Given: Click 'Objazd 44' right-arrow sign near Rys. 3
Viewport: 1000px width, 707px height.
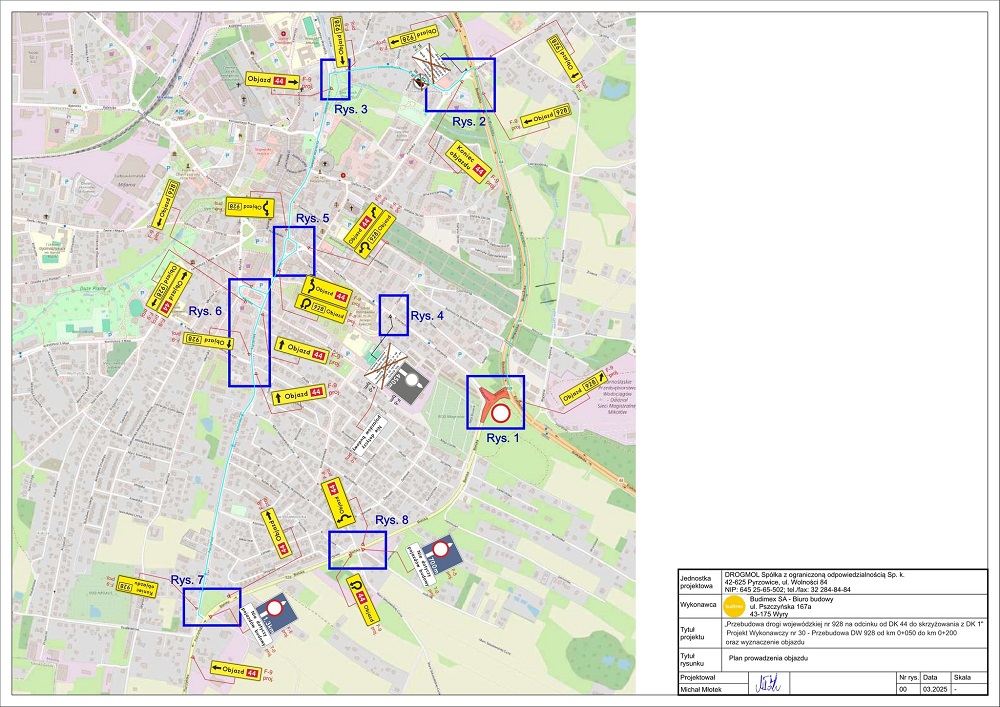Looking at the screenshot, I should (273, 81).
